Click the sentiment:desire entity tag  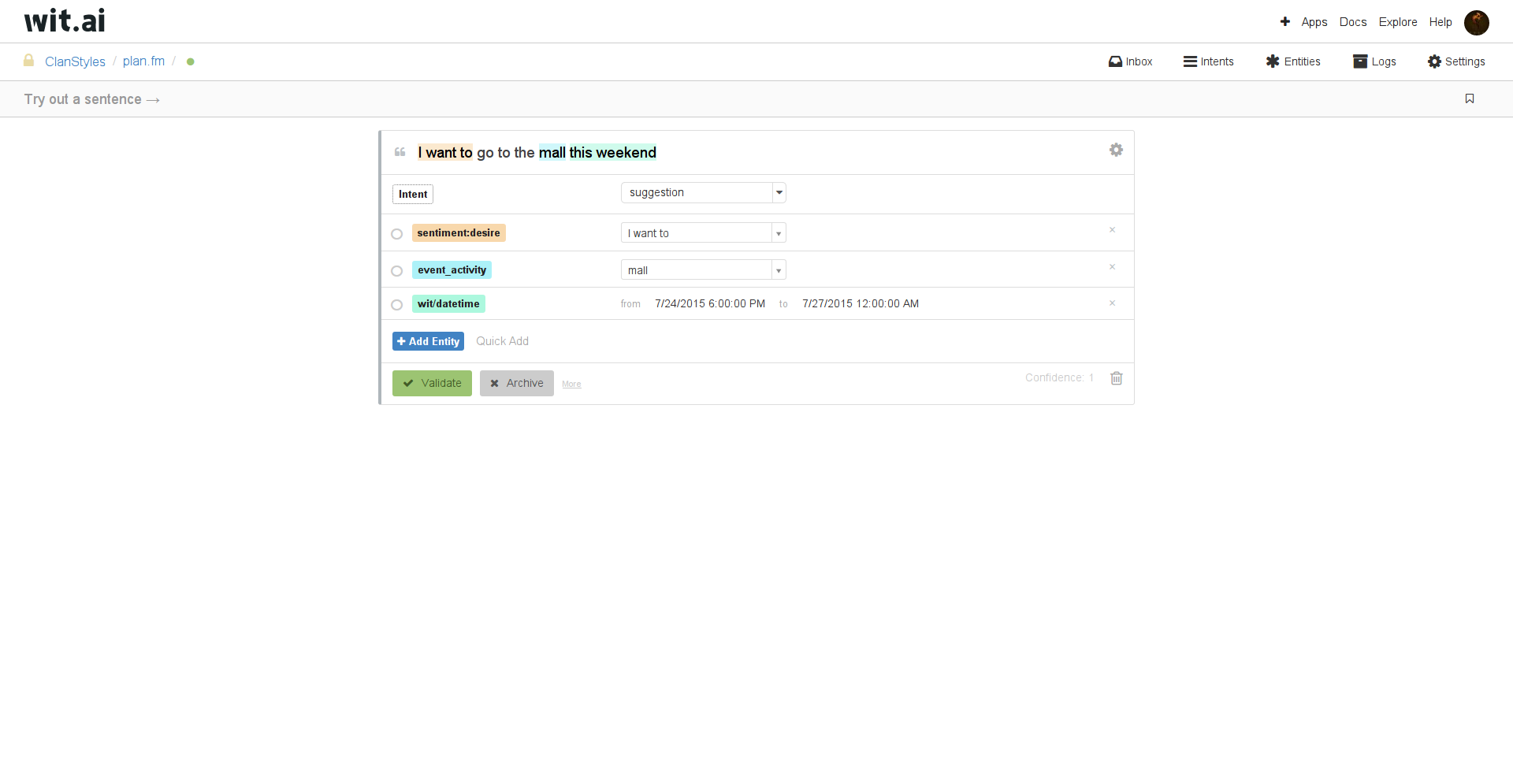click(459, 233)
